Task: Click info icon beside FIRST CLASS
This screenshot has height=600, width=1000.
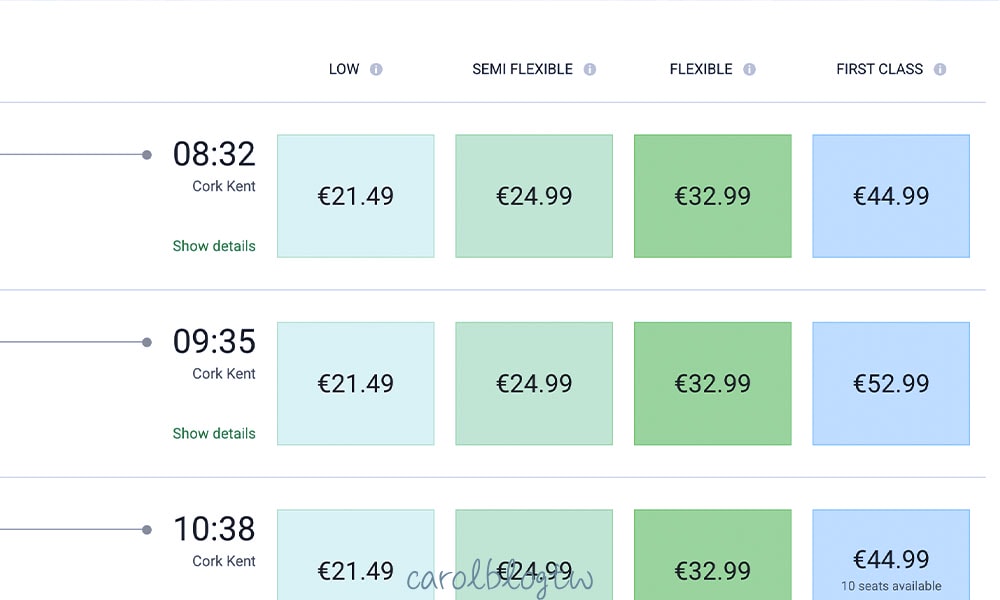Action: point(940,70)
